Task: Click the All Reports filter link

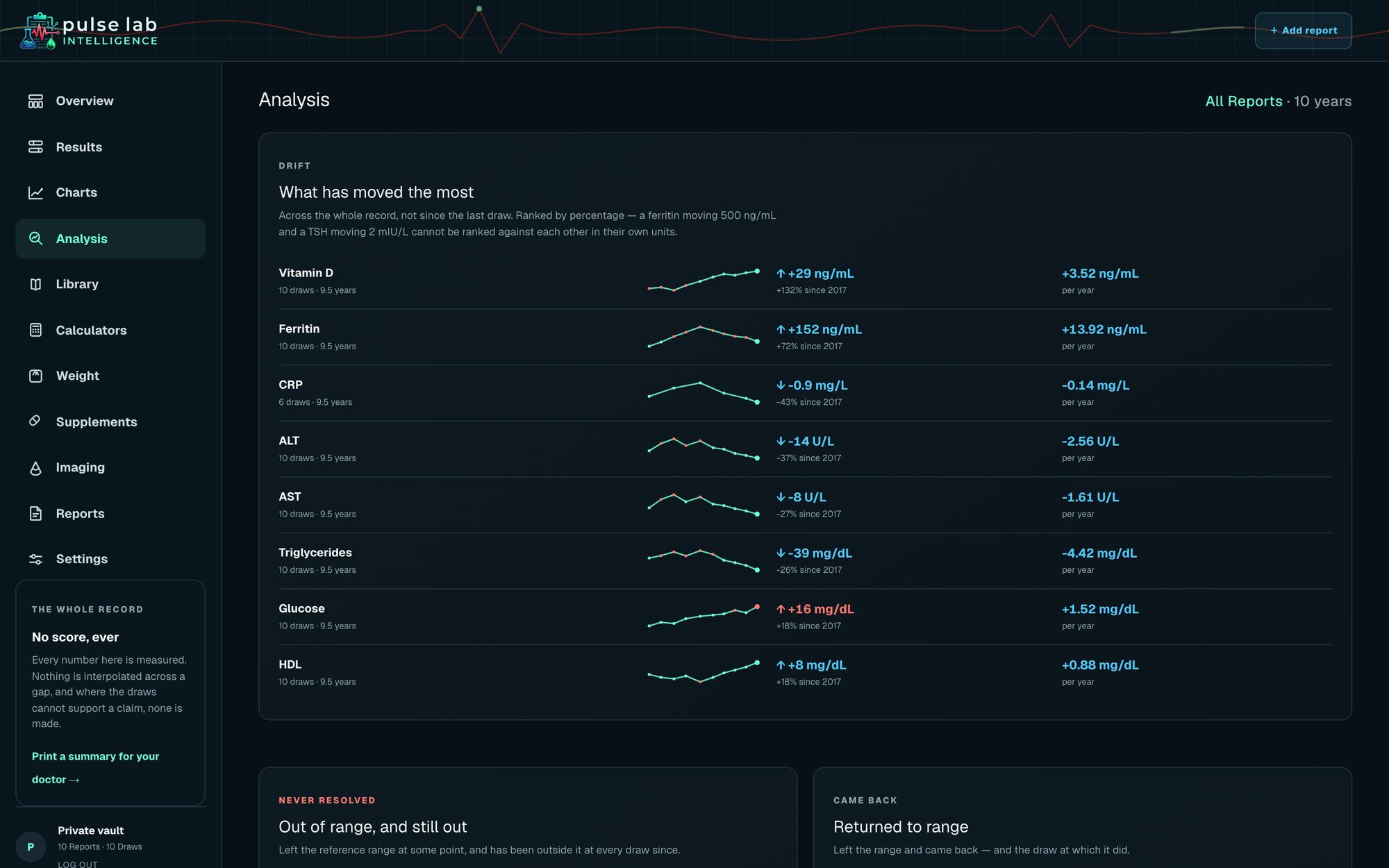Action: point(1244,101)
